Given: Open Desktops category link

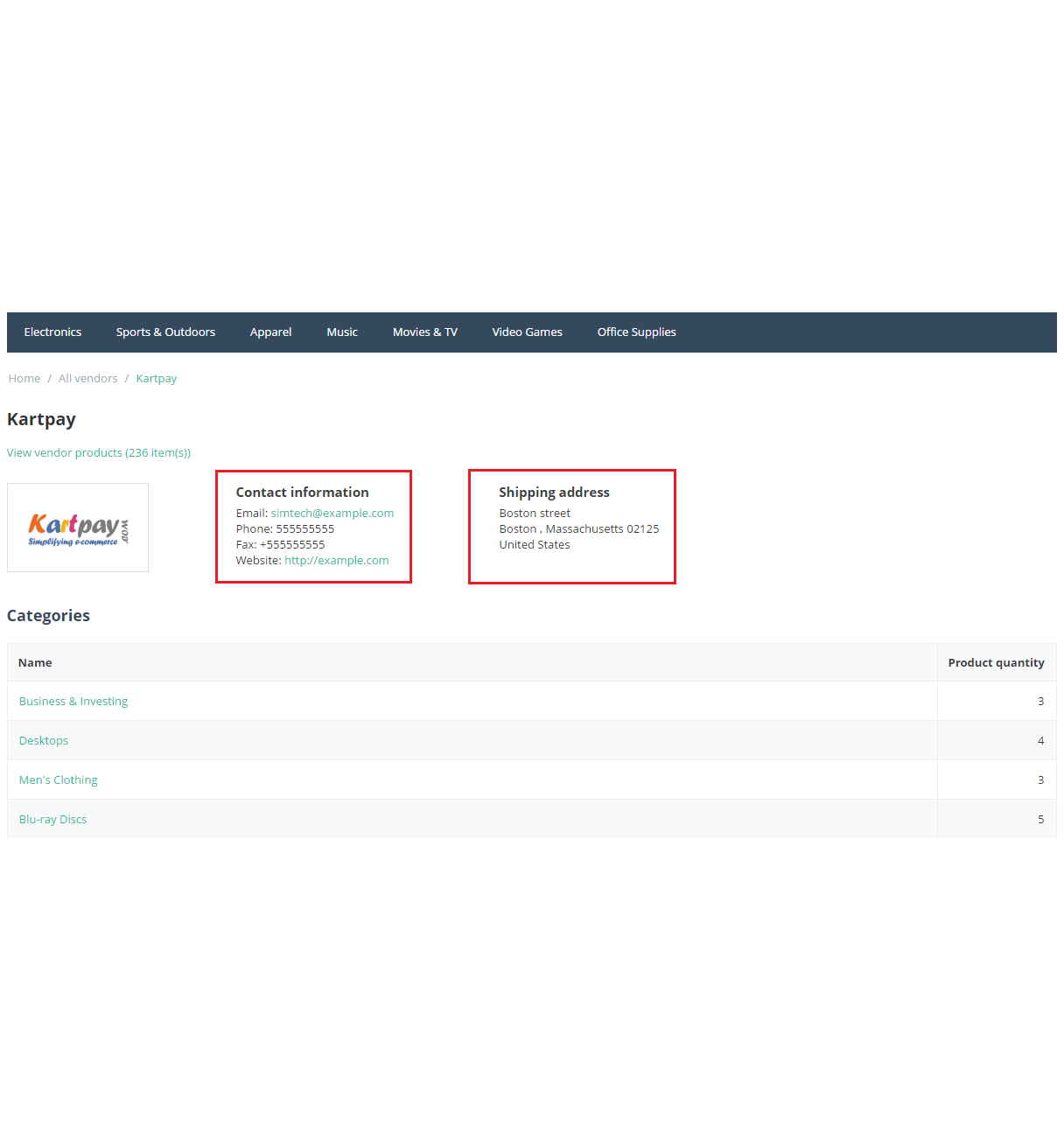Looking at the screenshot, I should [x=44, y=741].
